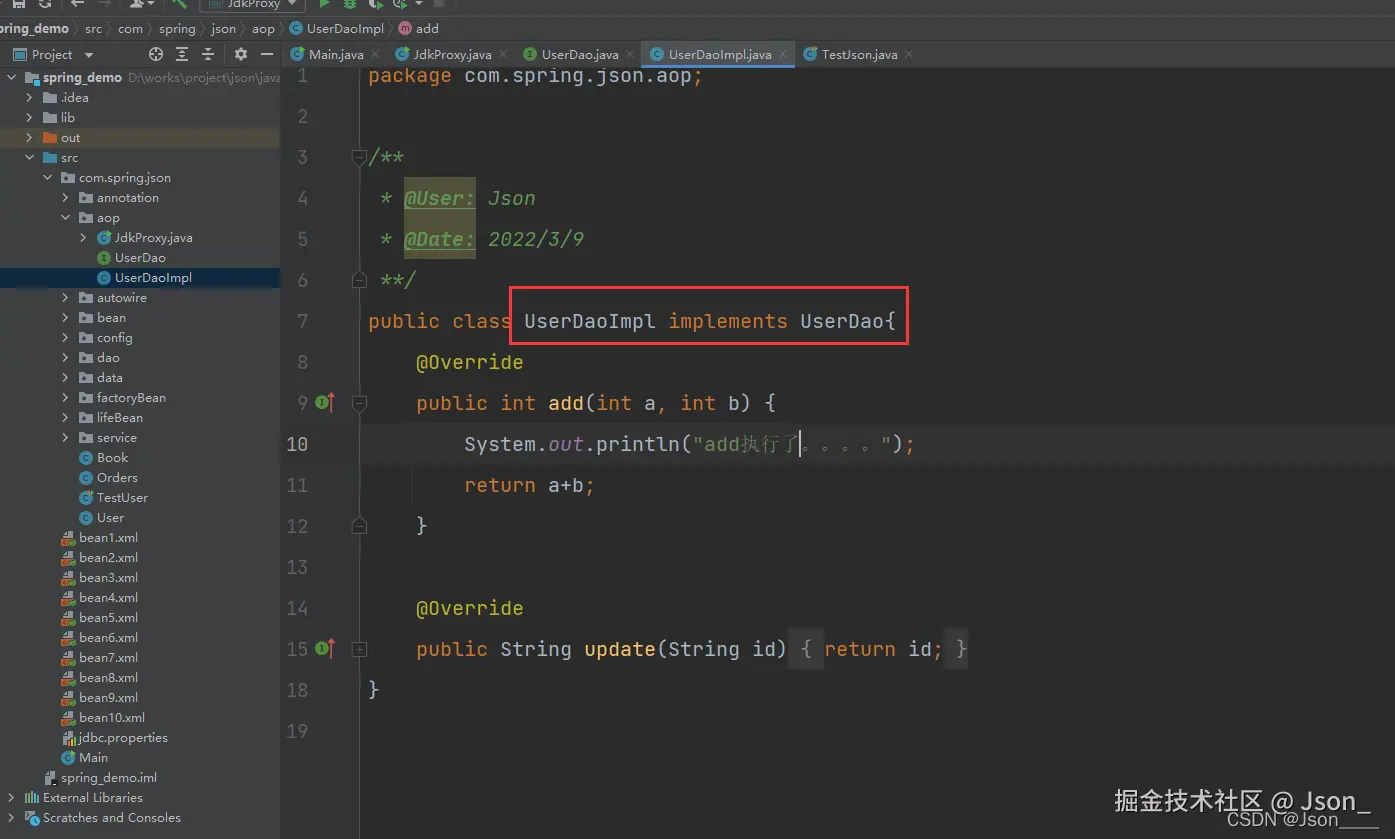Image resolution: width=1395 pixels, height=839 pixels.
Task: Click the class icon next to Orders
Action: pyautogui.click(x=86, y=478)
